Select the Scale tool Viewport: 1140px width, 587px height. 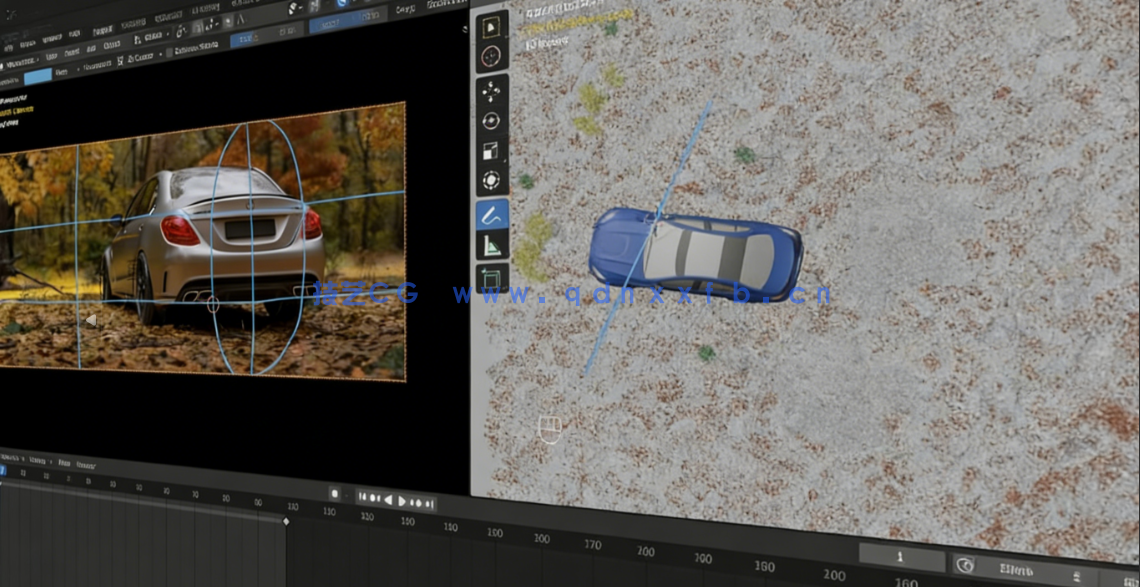tap(491, 151)
